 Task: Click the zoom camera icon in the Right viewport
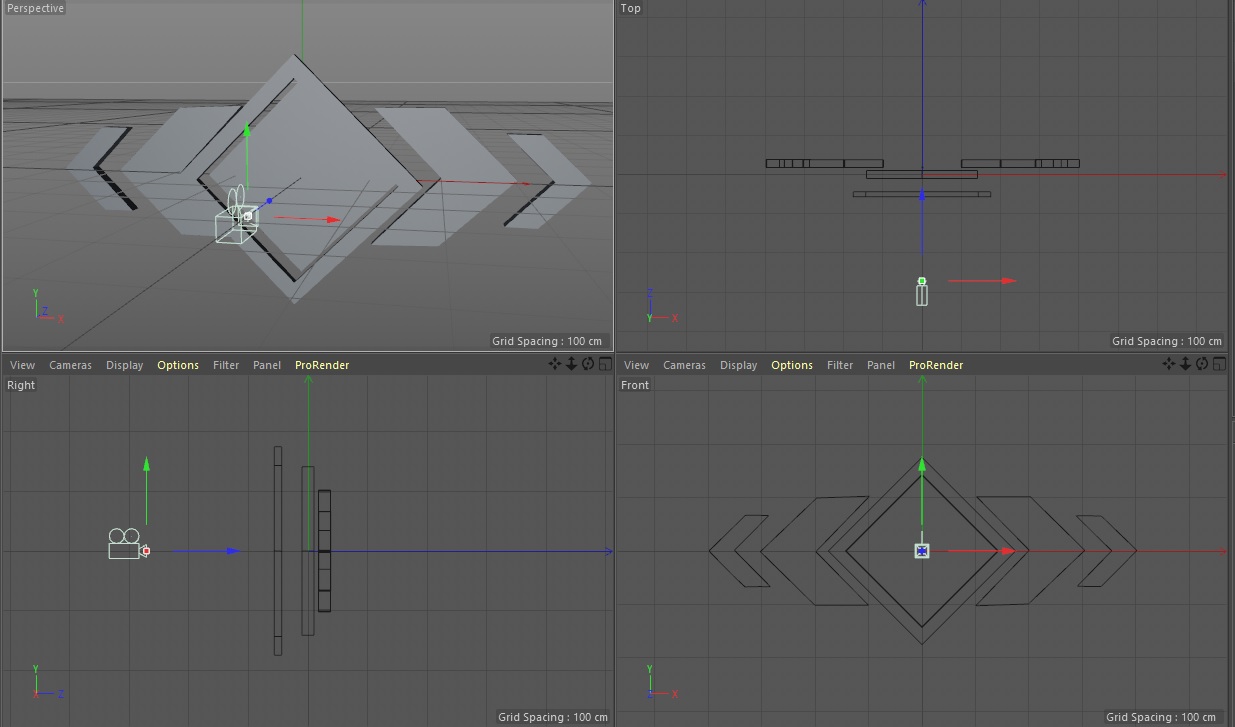tap(569, 365)
